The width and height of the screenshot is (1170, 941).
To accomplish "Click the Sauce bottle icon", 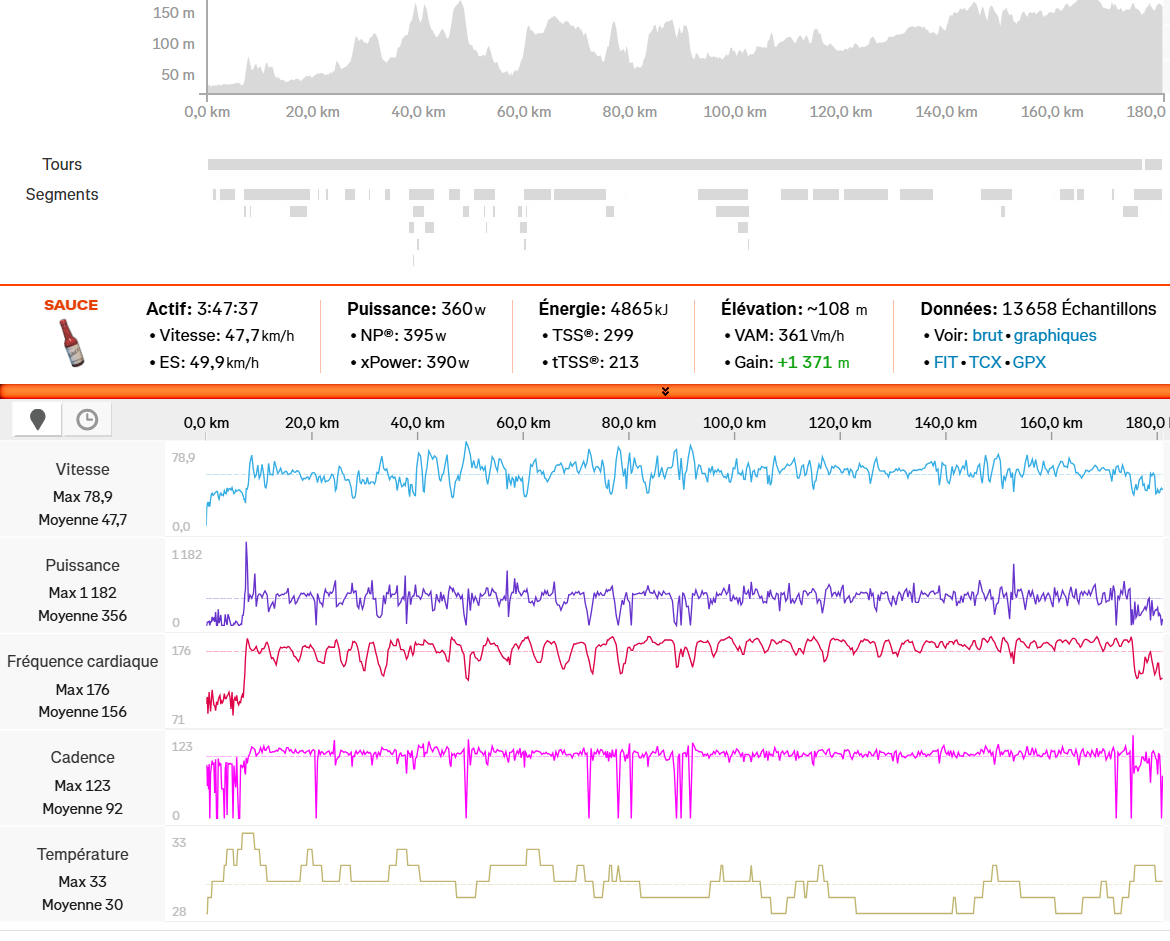I will coord(71,343).
